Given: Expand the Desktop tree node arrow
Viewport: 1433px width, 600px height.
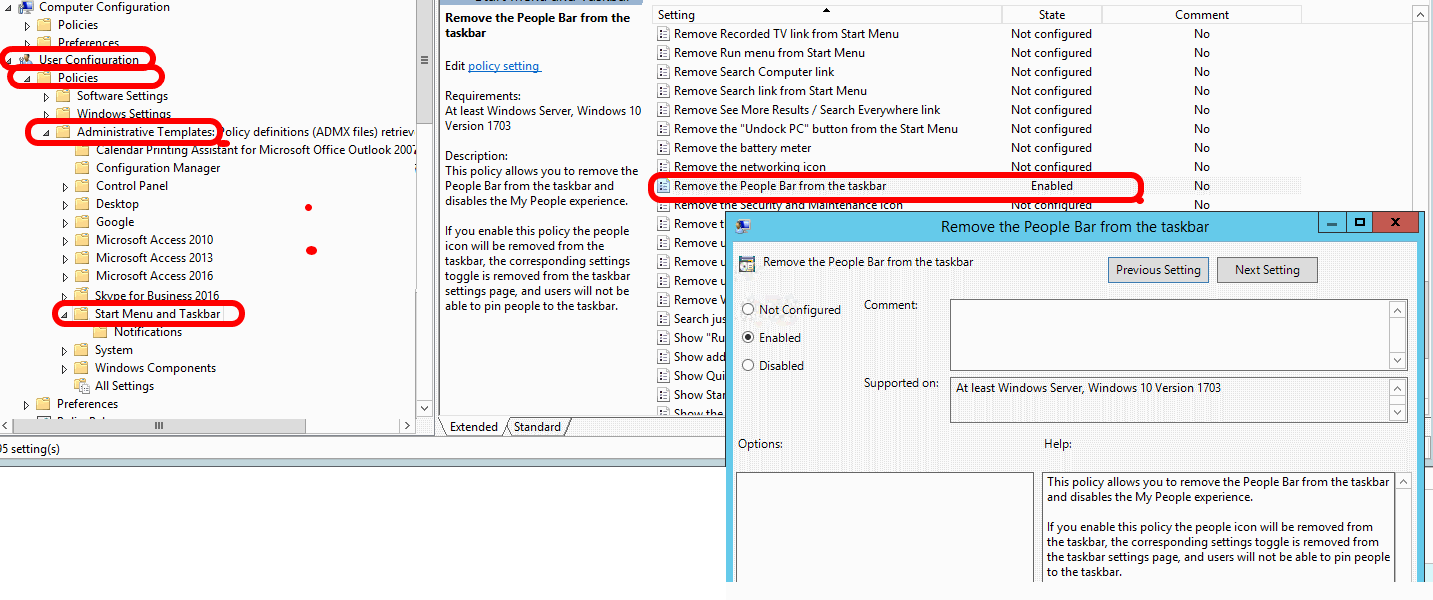Looking at the screenshot, I should [66, 204].
